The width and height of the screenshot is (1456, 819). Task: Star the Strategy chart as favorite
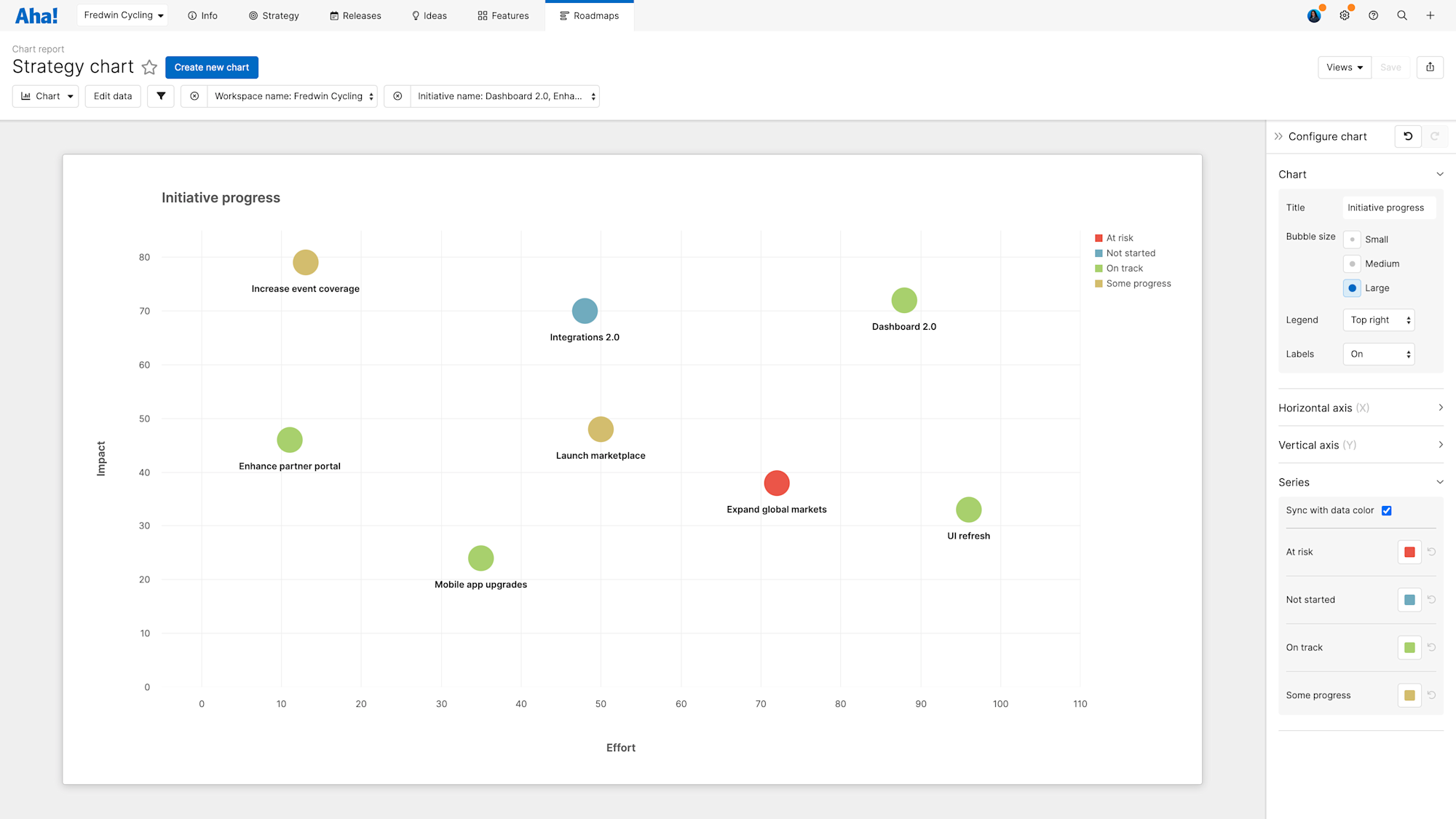pos(149,67)
